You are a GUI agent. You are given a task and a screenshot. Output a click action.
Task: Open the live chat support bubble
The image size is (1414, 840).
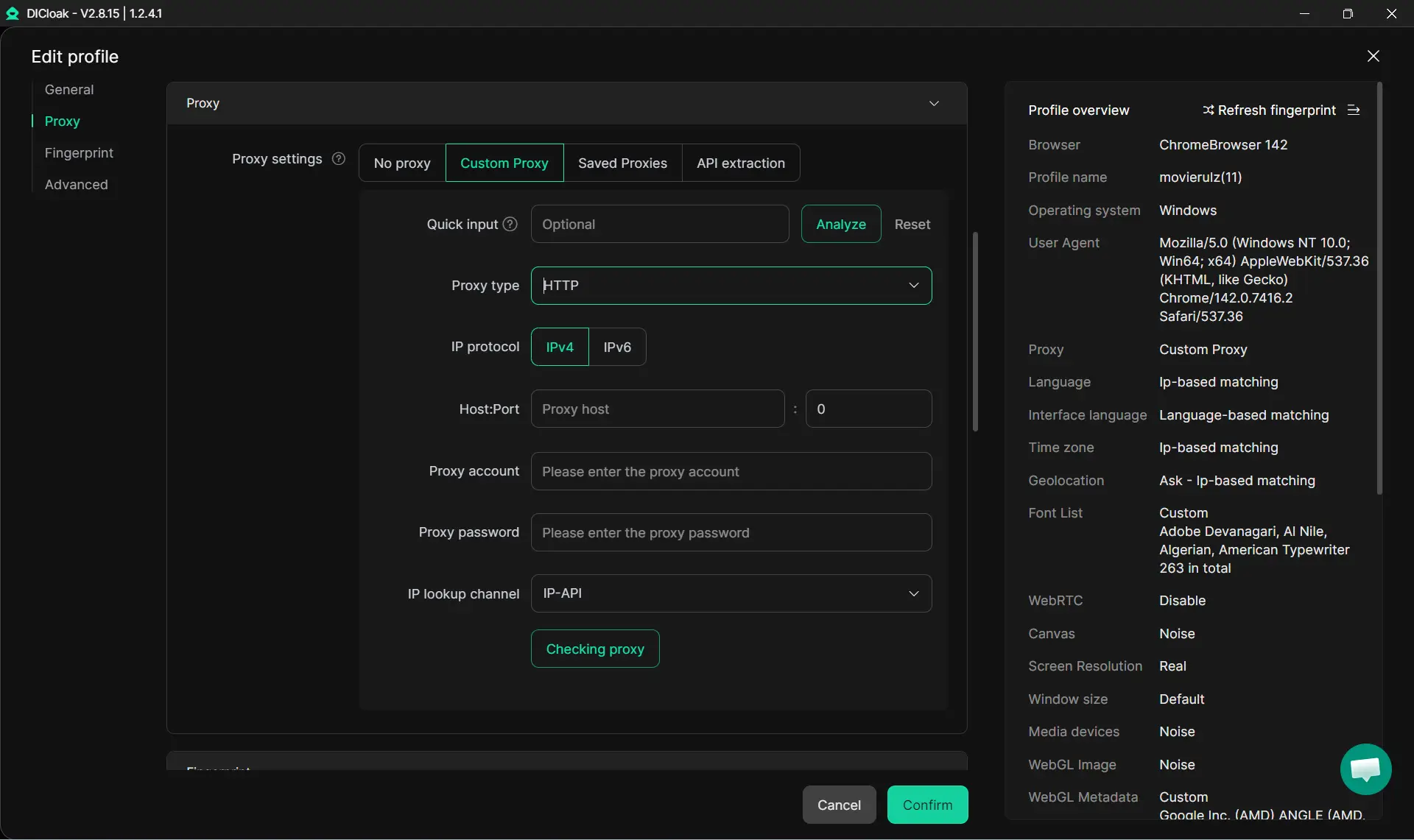tap(1365, 769)
